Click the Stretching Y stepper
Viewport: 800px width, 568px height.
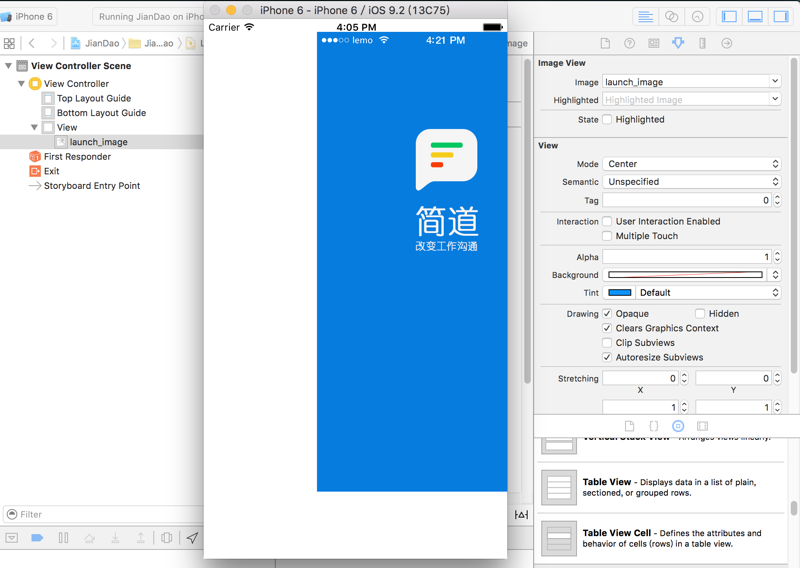pos(777,378)
